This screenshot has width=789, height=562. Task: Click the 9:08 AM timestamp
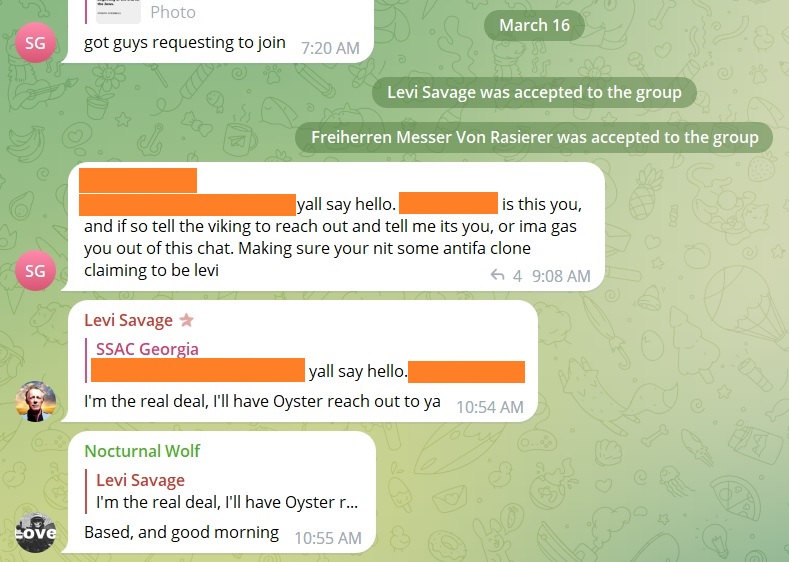tap(561, 276)
